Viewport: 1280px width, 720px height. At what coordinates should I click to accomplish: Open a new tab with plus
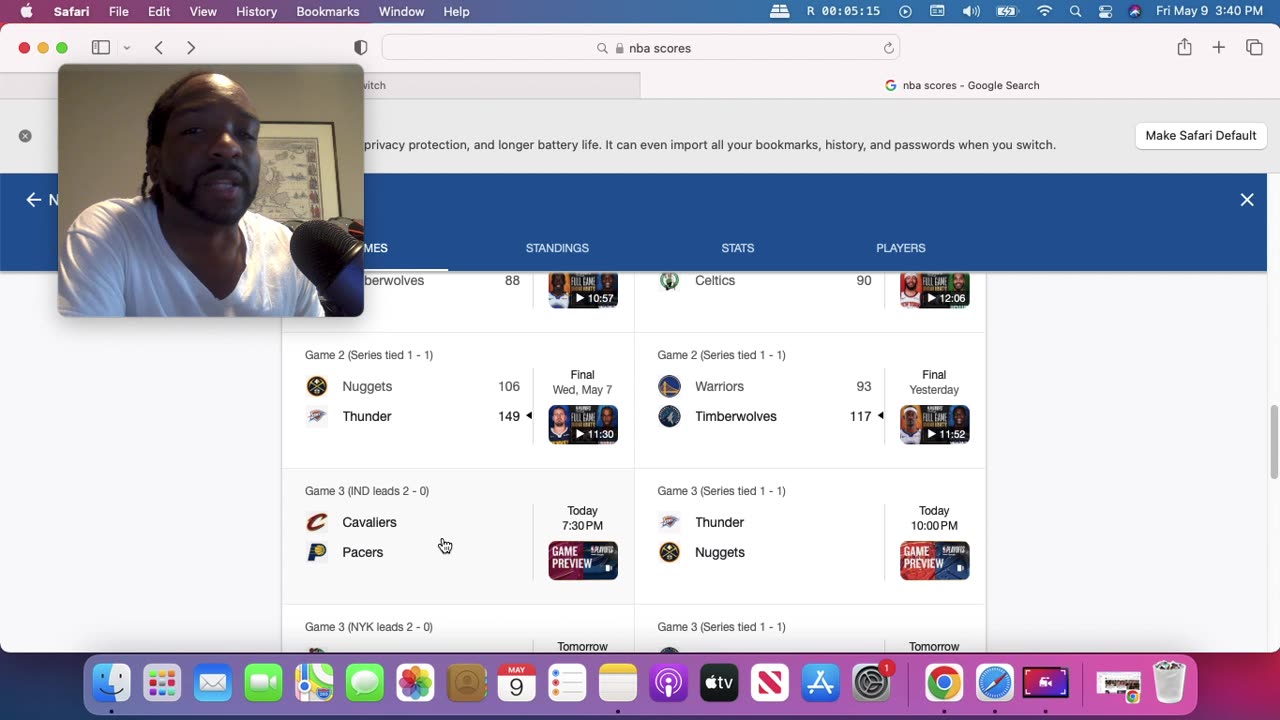tap(1218, 47)
